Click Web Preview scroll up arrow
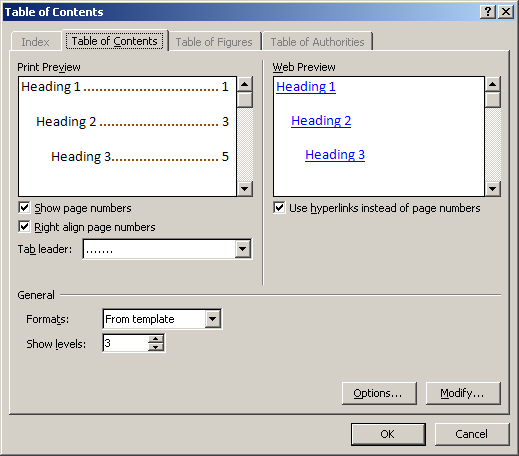 (493, 84)
